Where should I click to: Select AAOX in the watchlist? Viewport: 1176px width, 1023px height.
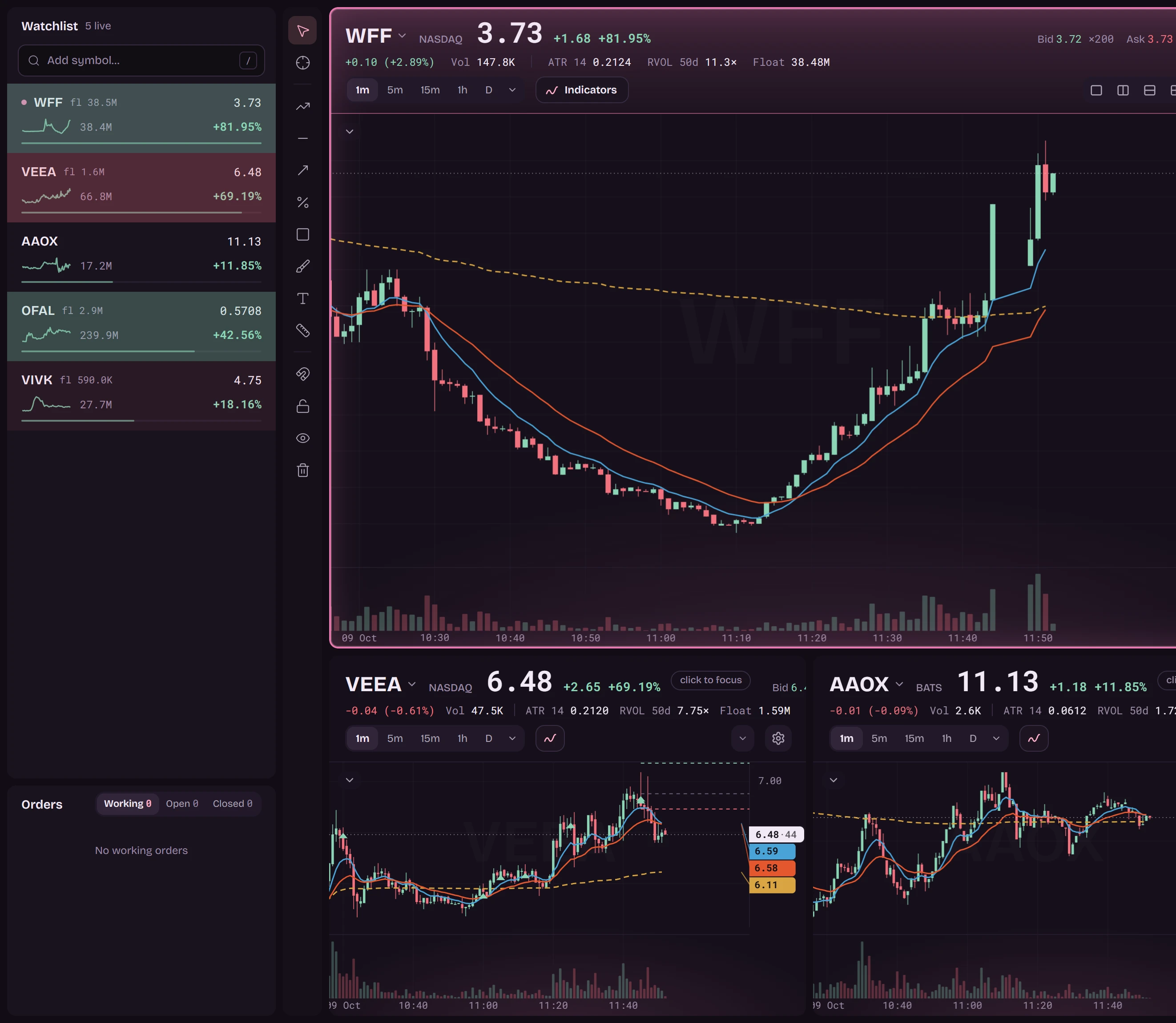click(141, 257)
